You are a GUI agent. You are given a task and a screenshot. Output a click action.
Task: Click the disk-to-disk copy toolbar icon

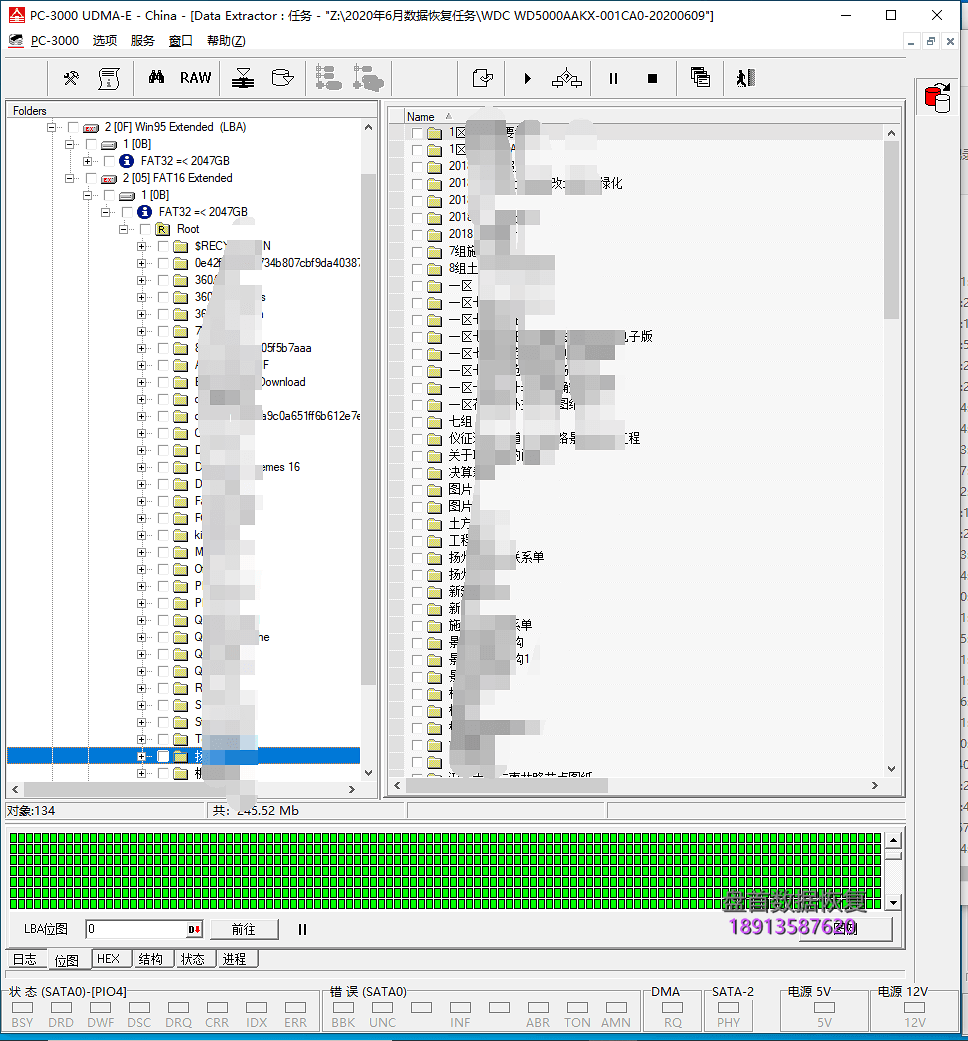tap(243, 78)
